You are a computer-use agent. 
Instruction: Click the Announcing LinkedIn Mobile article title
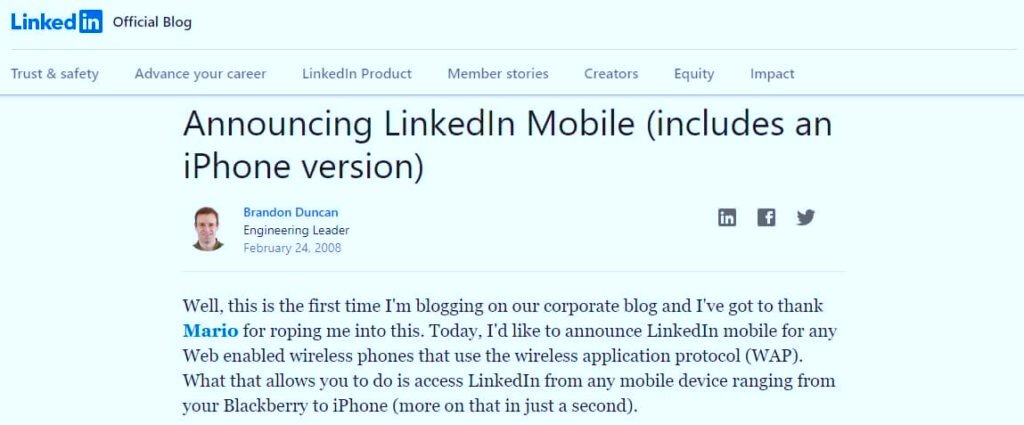coord(507,146)
